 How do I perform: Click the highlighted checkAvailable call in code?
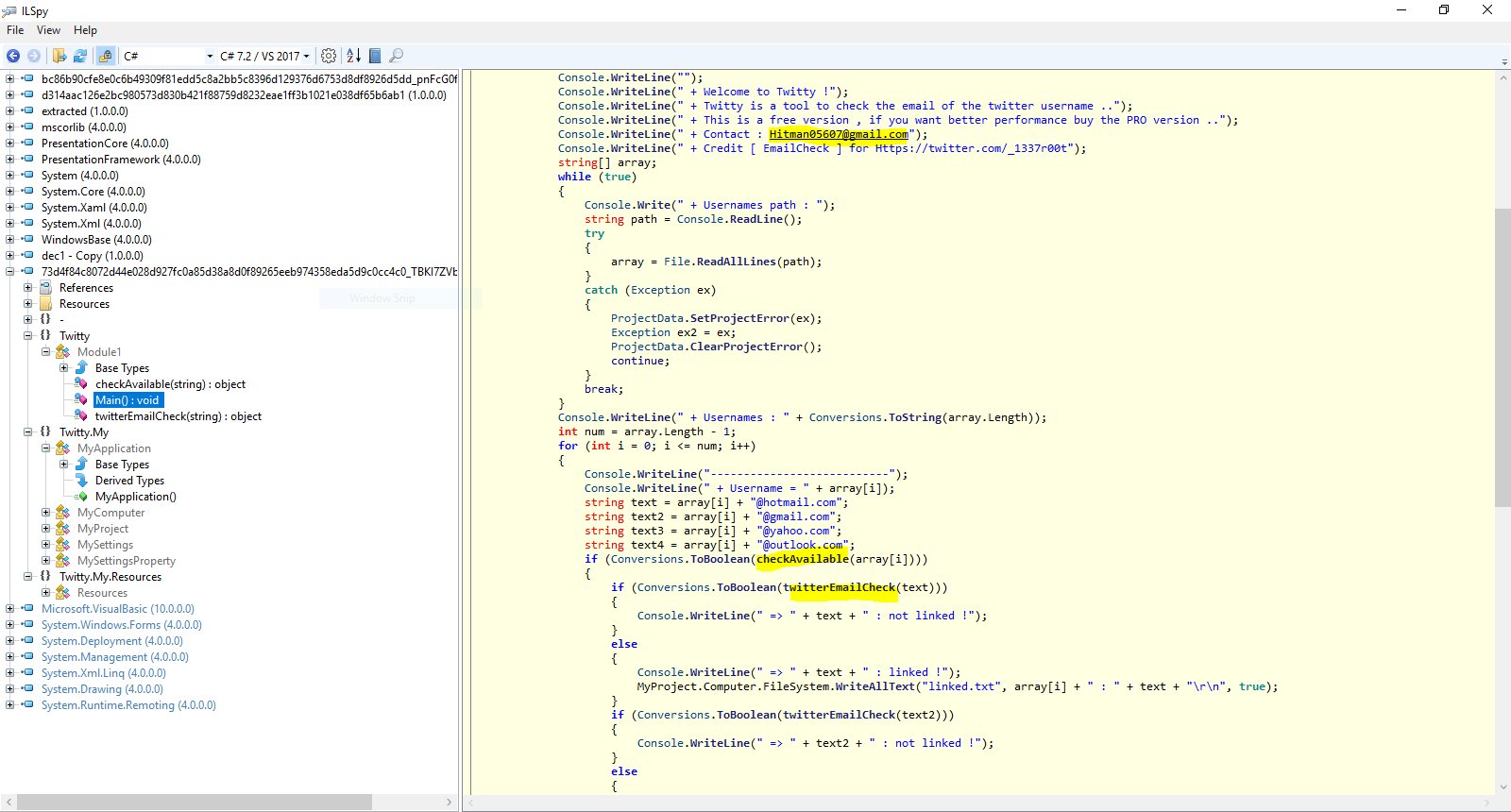[x=803, y=559]
